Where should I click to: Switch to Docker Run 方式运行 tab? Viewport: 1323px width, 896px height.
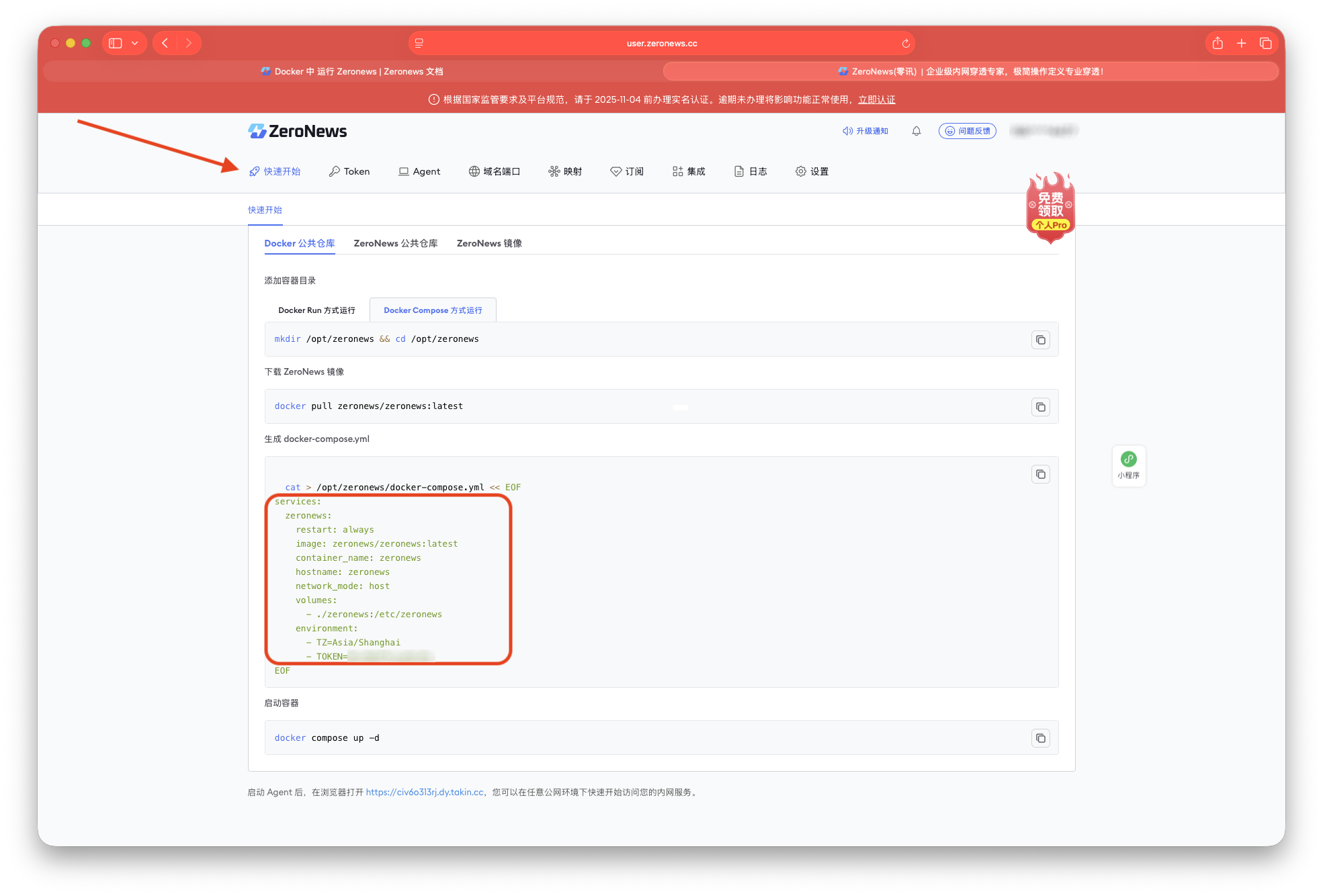click(x=316, y=310)
